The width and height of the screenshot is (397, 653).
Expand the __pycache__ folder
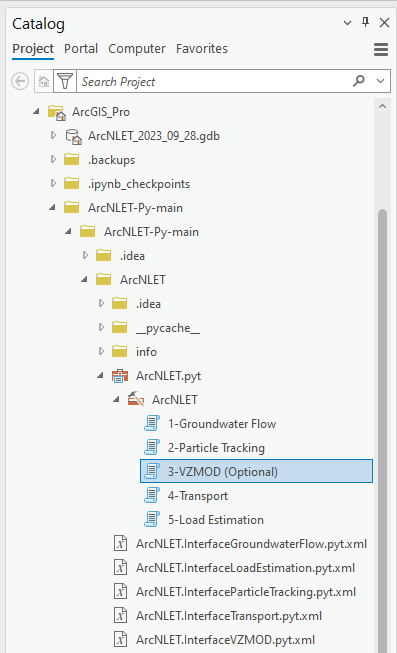point(101,327)
